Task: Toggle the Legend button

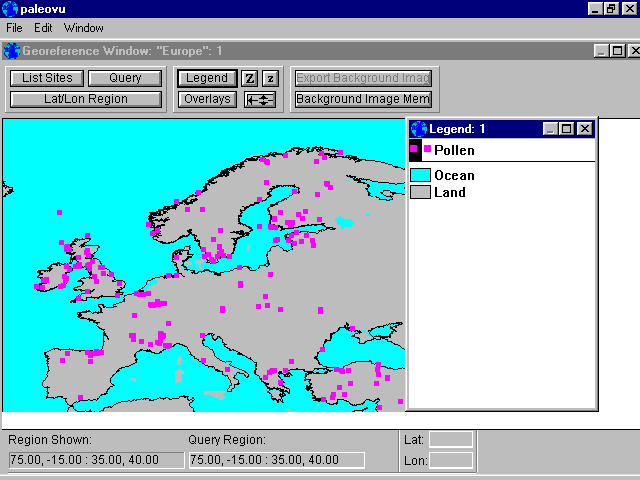Action: (207, 78)
